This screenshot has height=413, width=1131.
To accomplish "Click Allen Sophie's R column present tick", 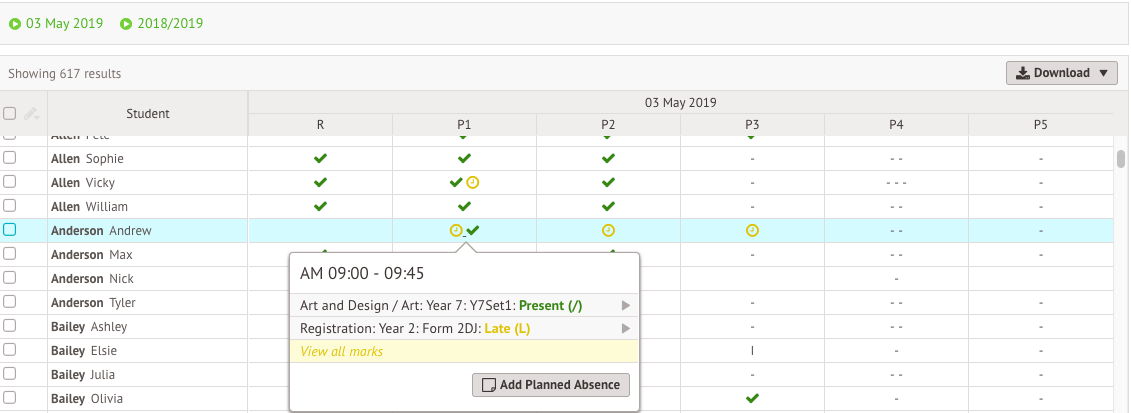I will pyautogui.click(x=320, y=159).
